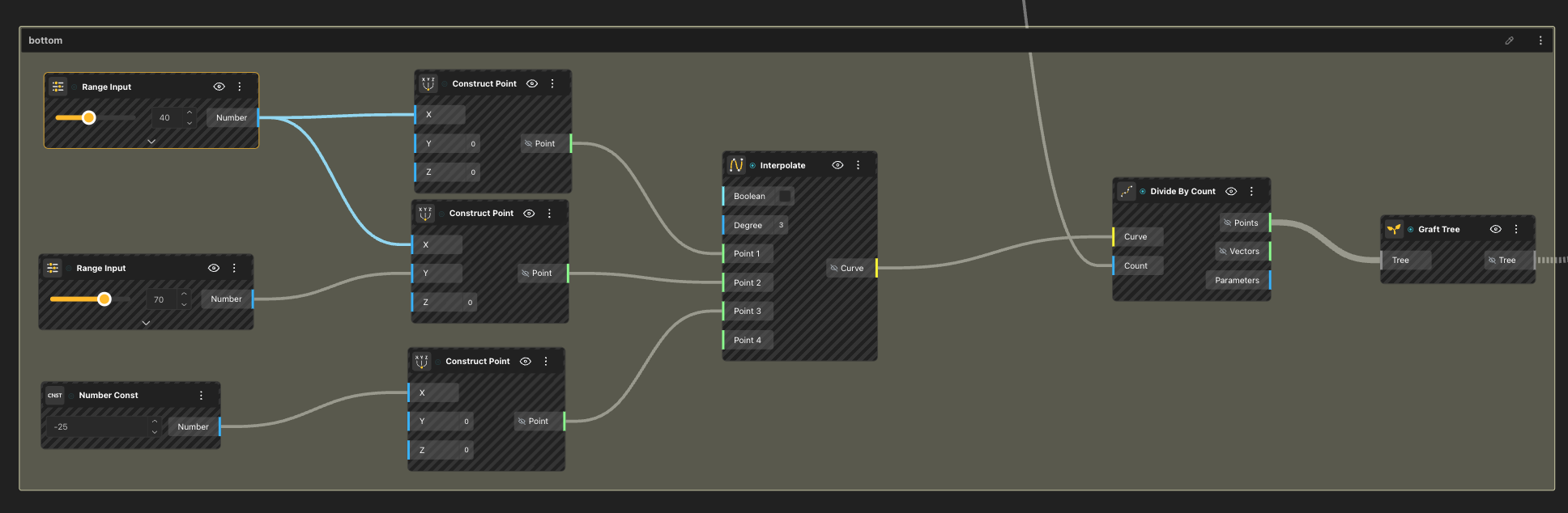Expand the lower Range Input chevron
This screenshot has width=1568, height=513.
[146, 323]
